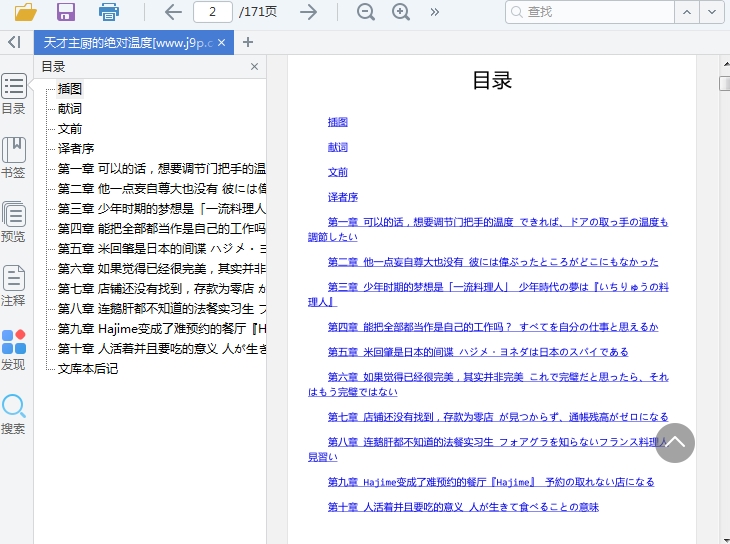Go to previous page with left arrow
This screenshot has width=730, height=544.
click(173, 12)
